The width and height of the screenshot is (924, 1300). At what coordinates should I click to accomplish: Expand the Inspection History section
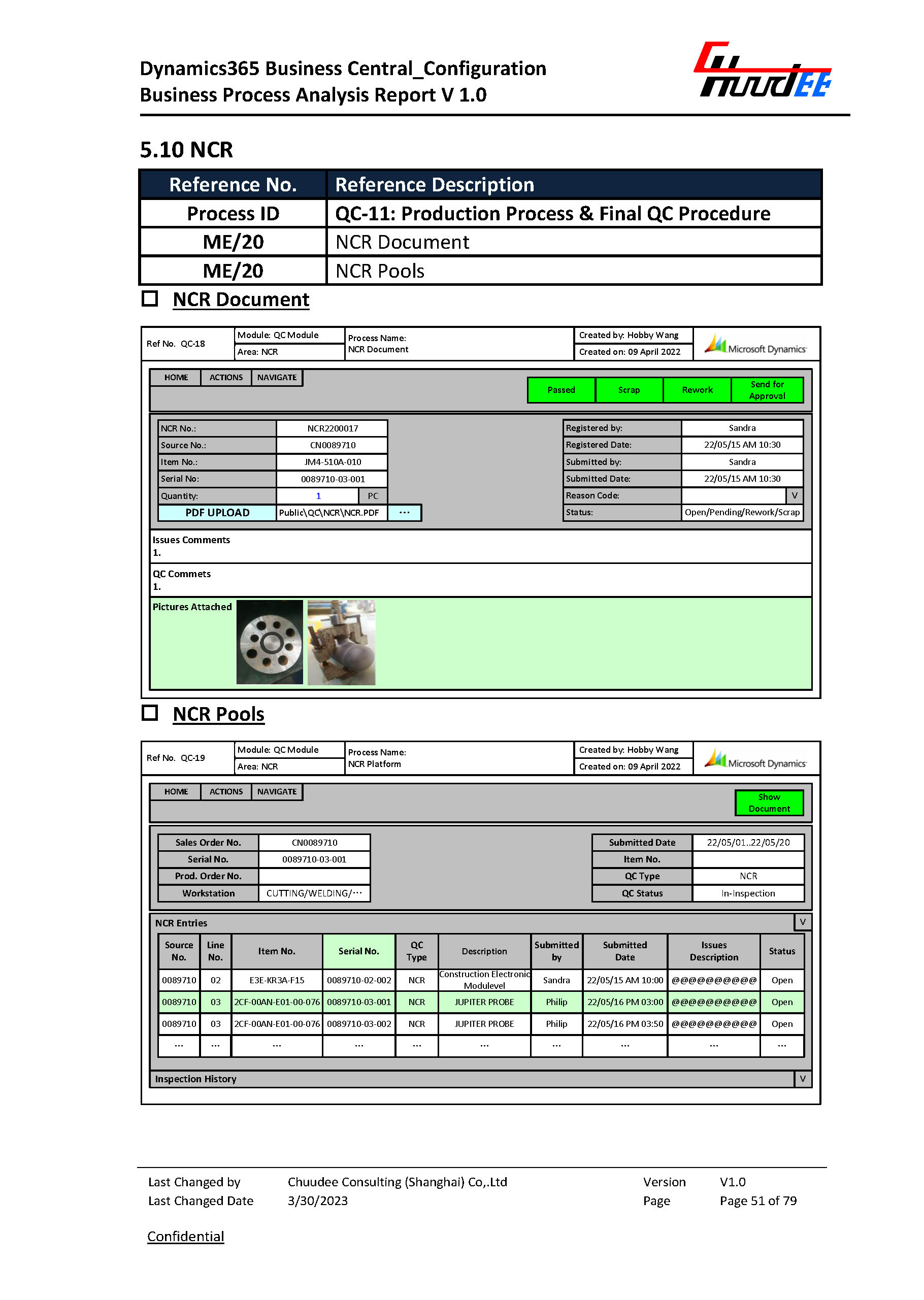[x=802, y=1078]
